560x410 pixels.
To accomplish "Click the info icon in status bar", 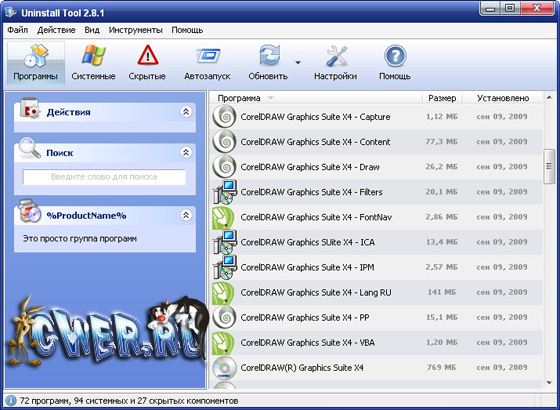I will (x=11, y=400).
